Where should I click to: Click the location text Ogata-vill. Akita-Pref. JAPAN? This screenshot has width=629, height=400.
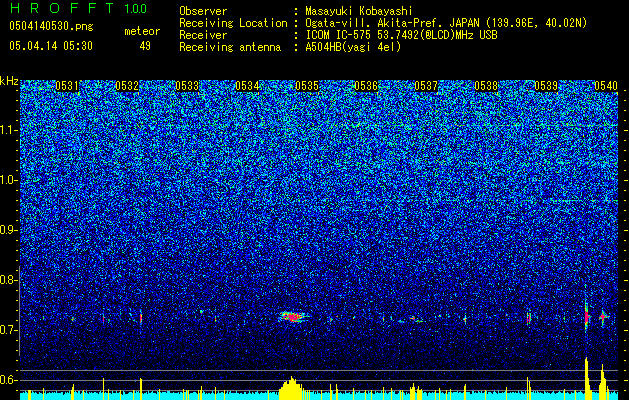(x=393, y=23)
